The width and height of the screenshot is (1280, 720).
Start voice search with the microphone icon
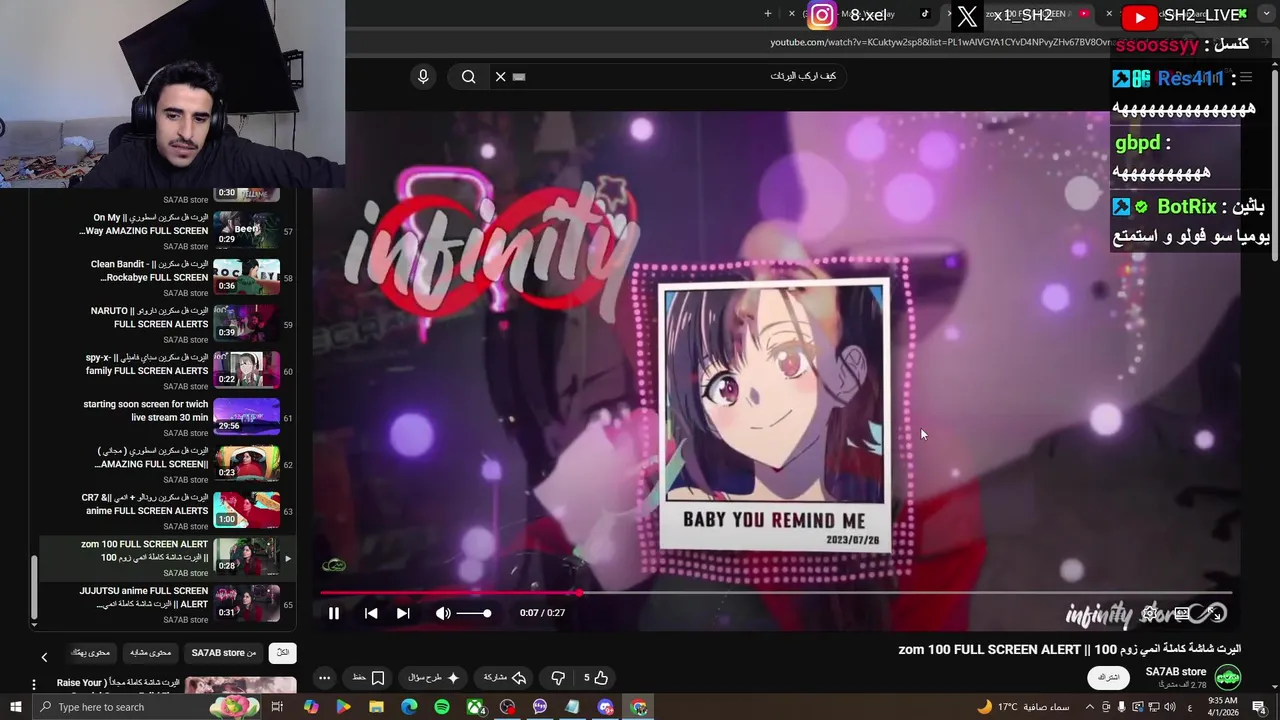pyautogui.click(x=423, y=76)
